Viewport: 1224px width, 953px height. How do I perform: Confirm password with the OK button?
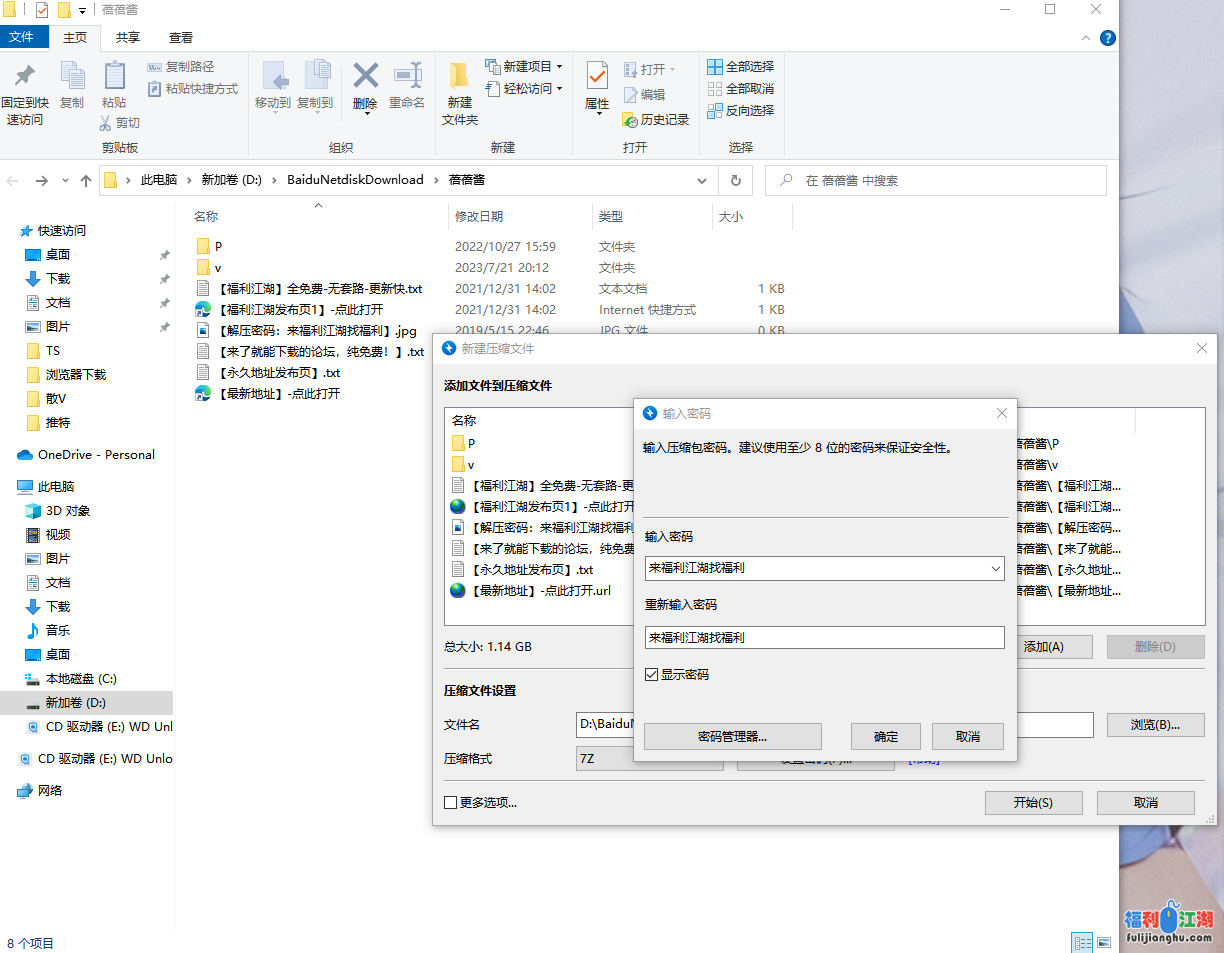885,737
